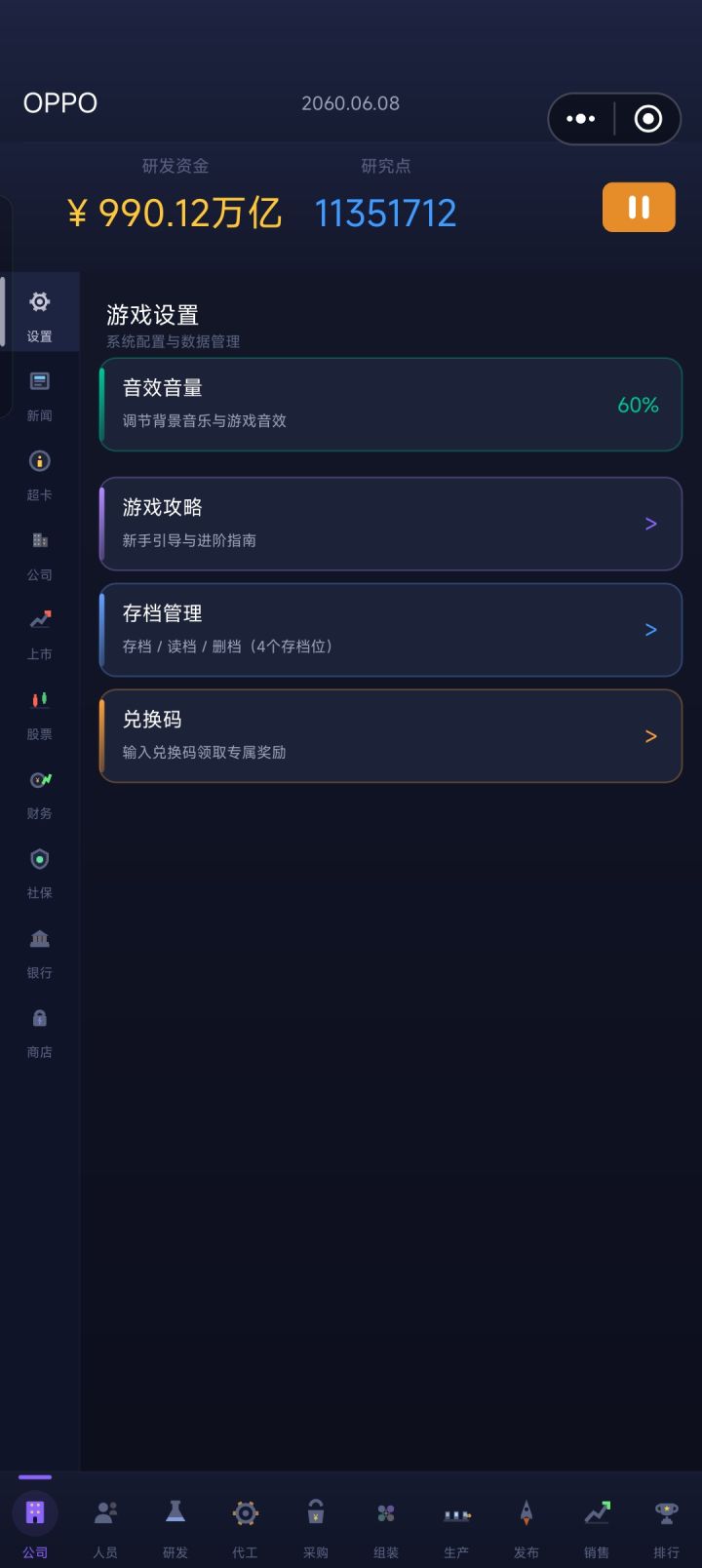Screen dimensions: 702x1568
Task: Pause the game with orange pause button
Action: point(639,207)
